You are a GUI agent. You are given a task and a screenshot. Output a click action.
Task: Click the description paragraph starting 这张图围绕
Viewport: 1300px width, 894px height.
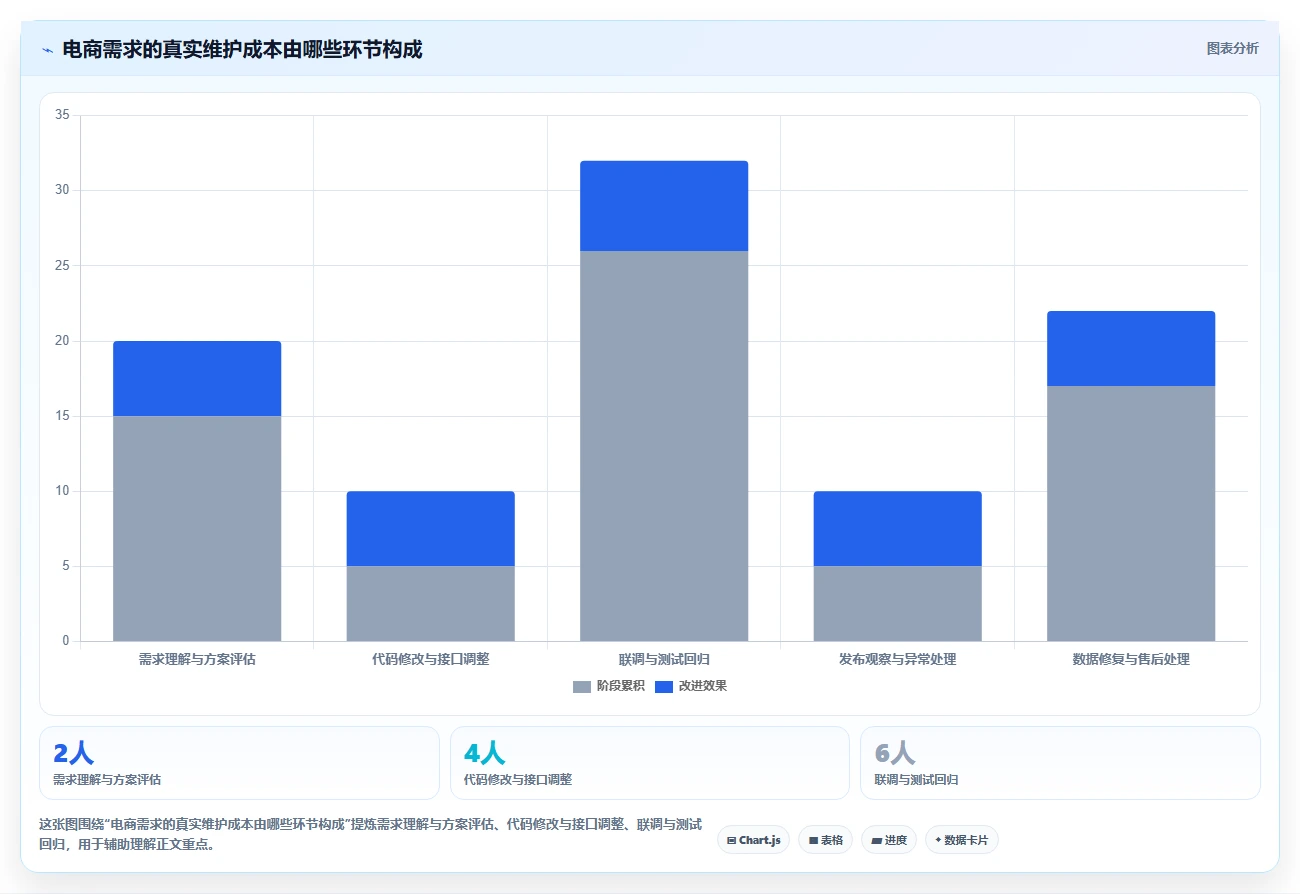click(x=370, y=834)
